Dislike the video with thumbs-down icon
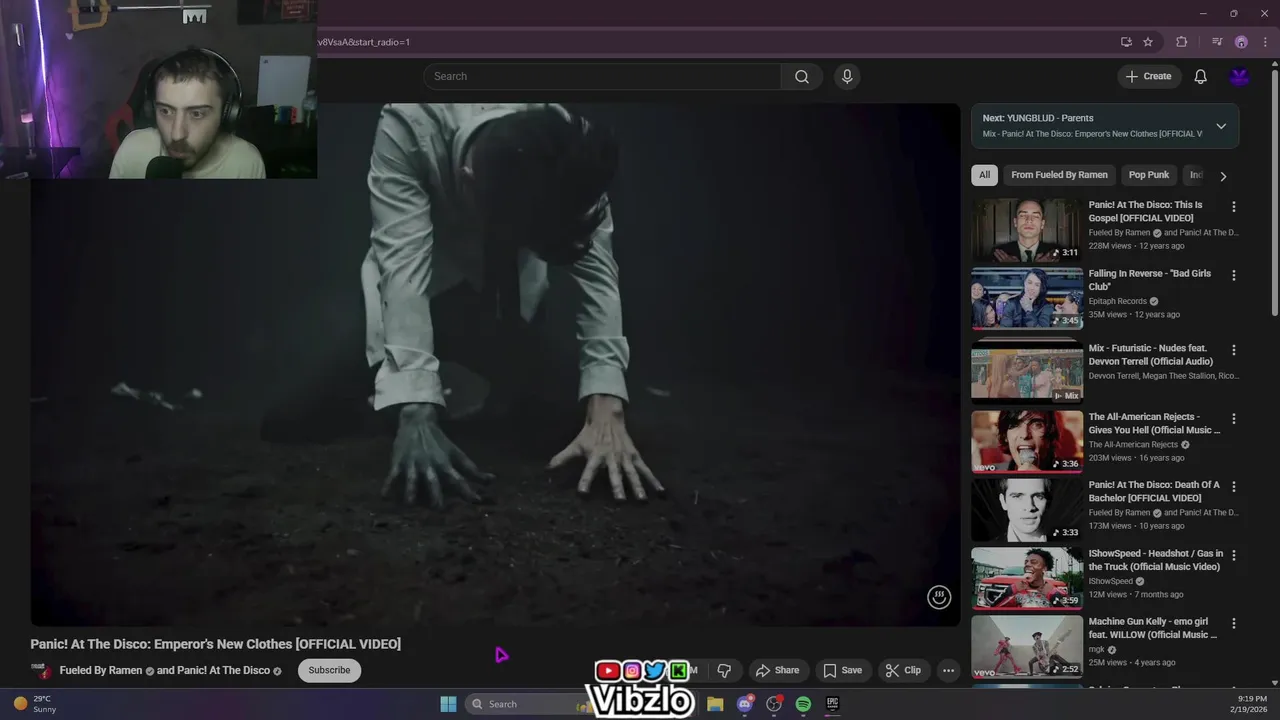This screenshot has height=720, width=1280. (725, 670)
